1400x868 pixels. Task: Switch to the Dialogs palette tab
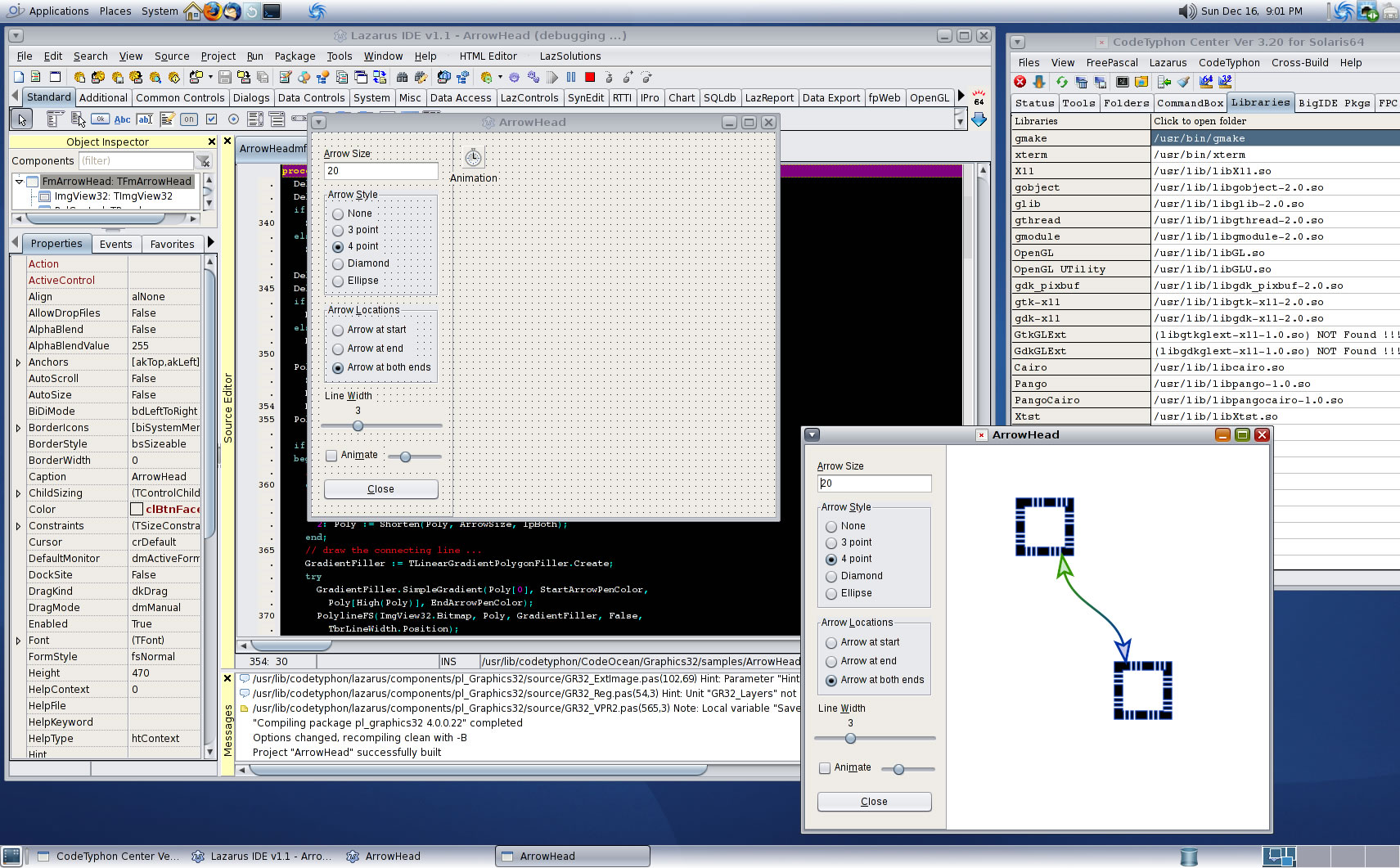(251, 97)
